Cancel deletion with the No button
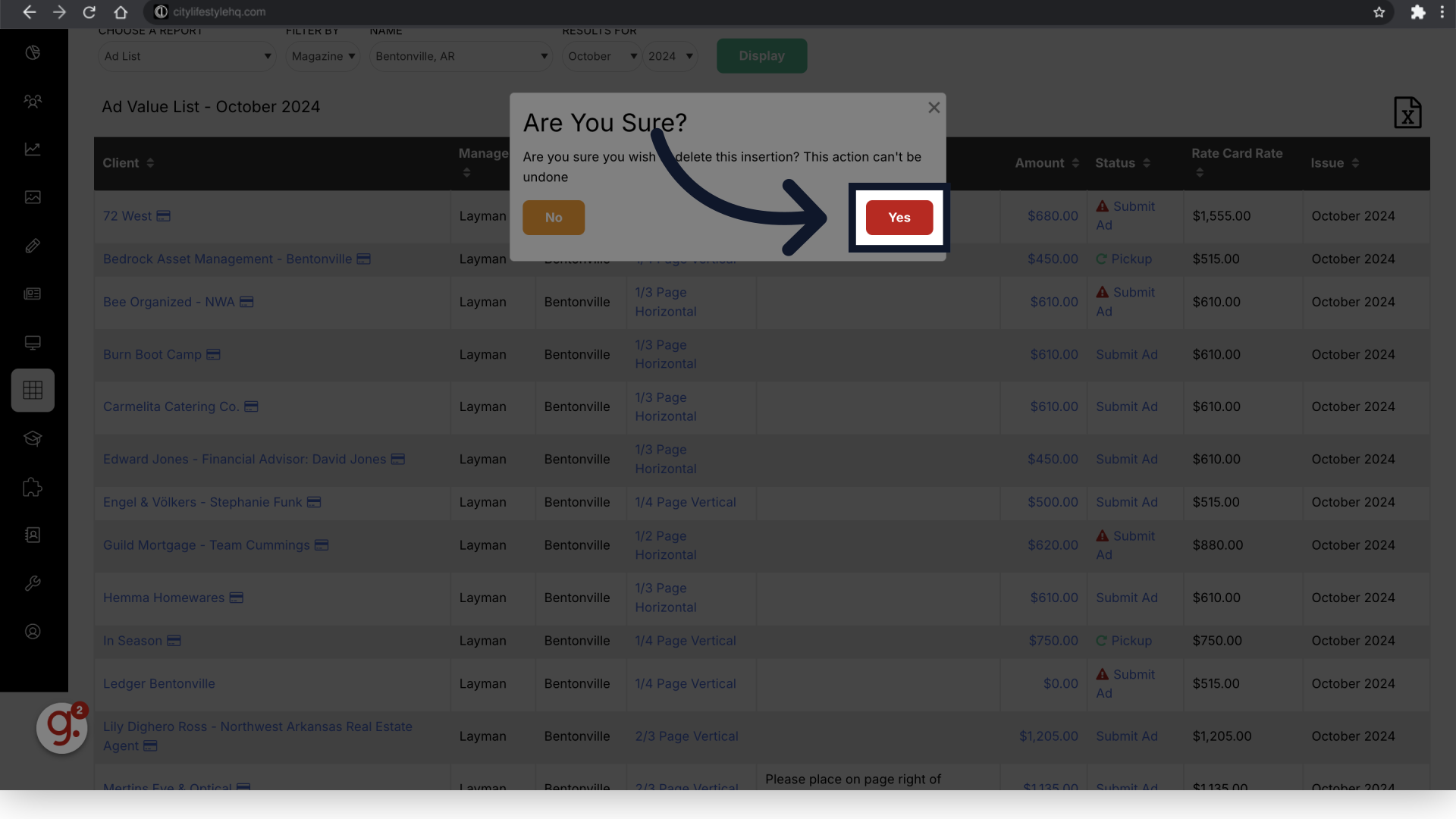The image size is (1456, 819). 553,218
